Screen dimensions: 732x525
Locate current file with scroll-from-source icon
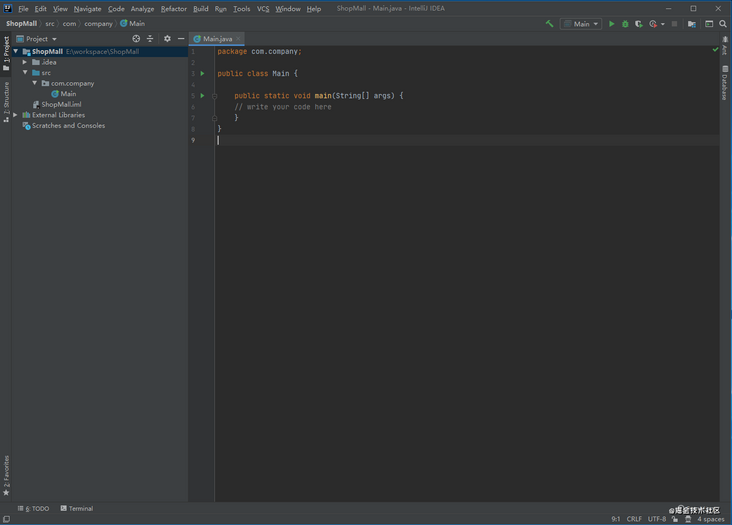[x=136, y=39]
